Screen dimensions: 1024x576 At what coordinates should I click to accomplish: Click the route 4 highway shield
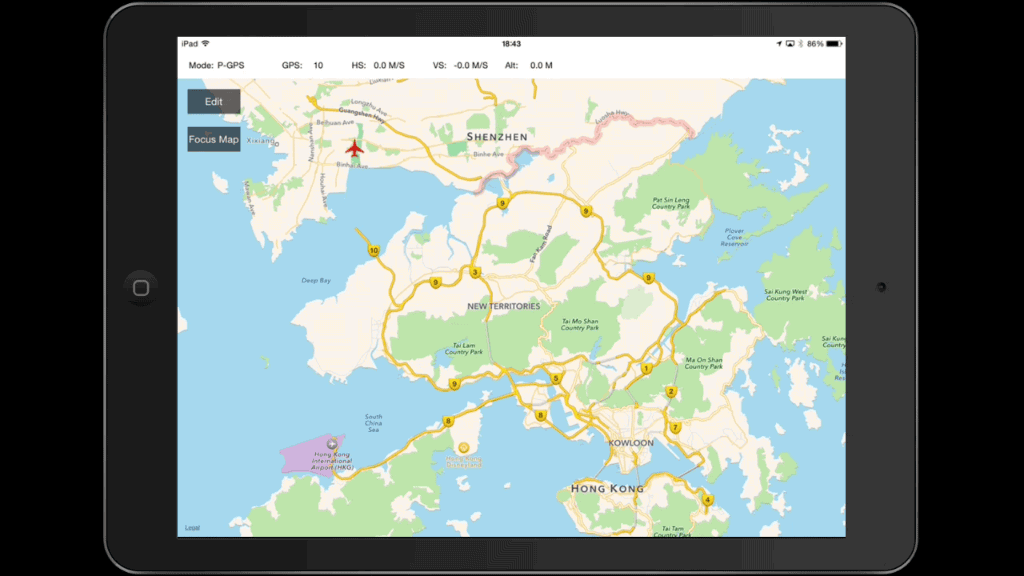(x=707, y=499)
